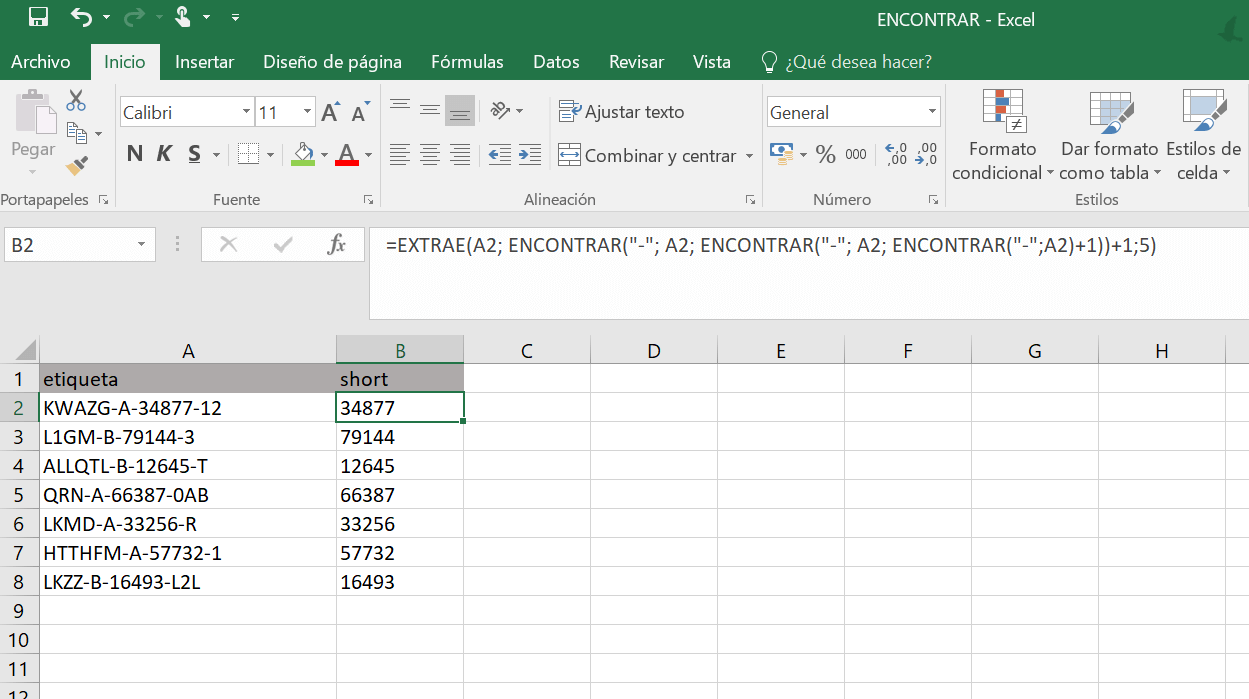Switch to the Insertar tab

(204, 62)
